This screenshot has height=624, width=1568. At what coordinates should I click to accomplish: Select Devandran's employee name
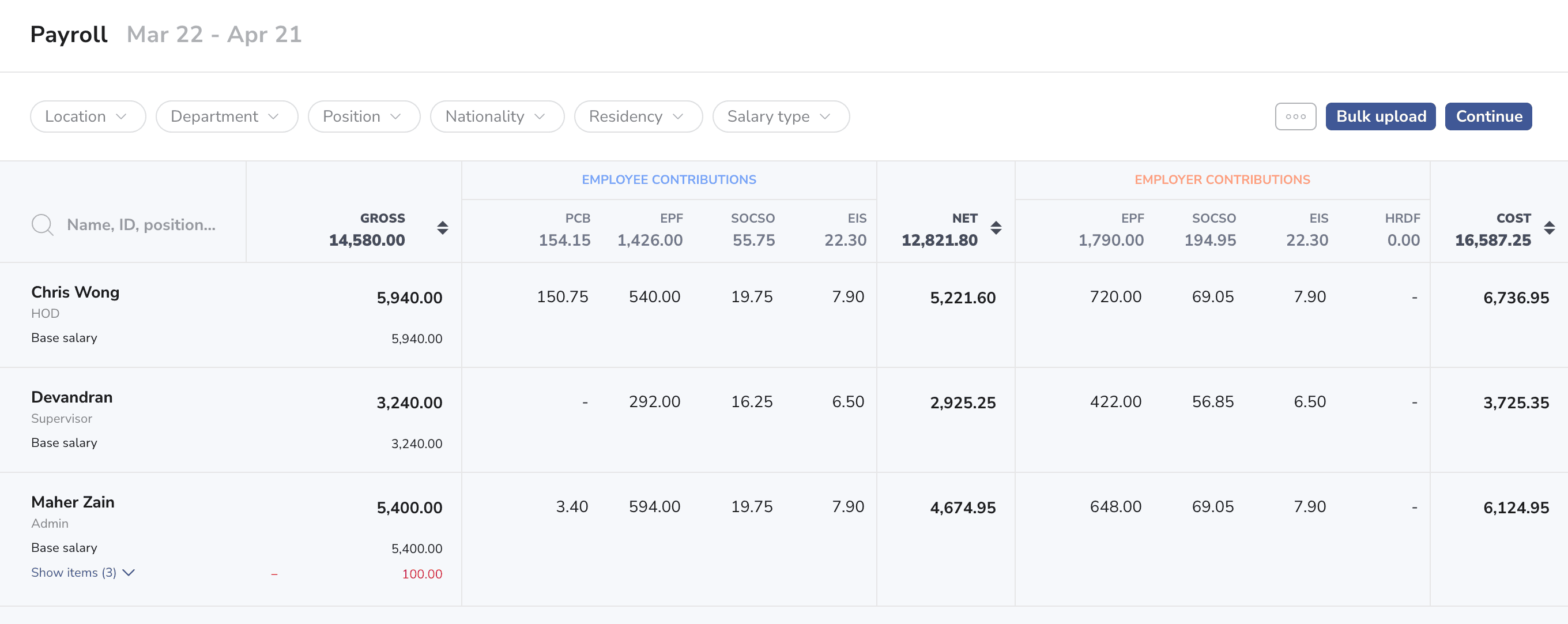(x=71, y=397)
